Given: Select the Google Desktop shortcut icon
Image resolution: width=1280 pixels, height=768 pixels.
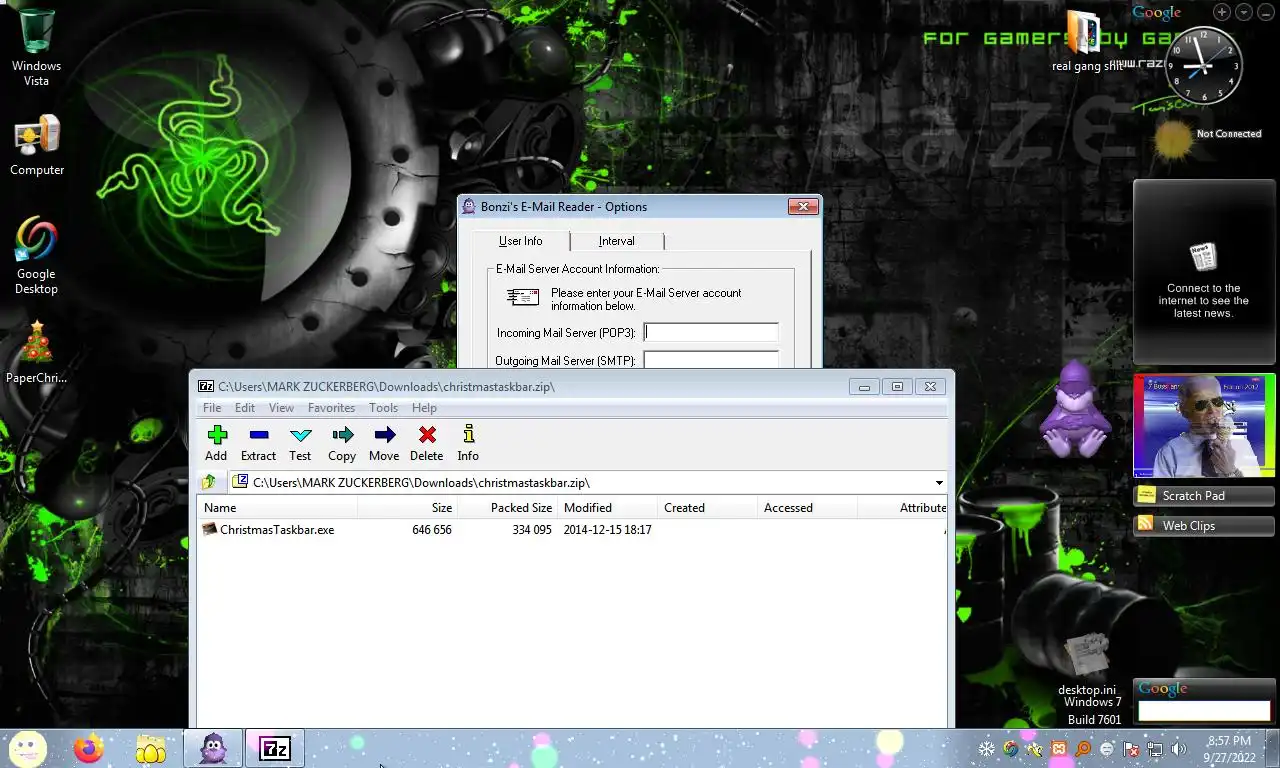Looking at the screenshot, I should (36, 256).
